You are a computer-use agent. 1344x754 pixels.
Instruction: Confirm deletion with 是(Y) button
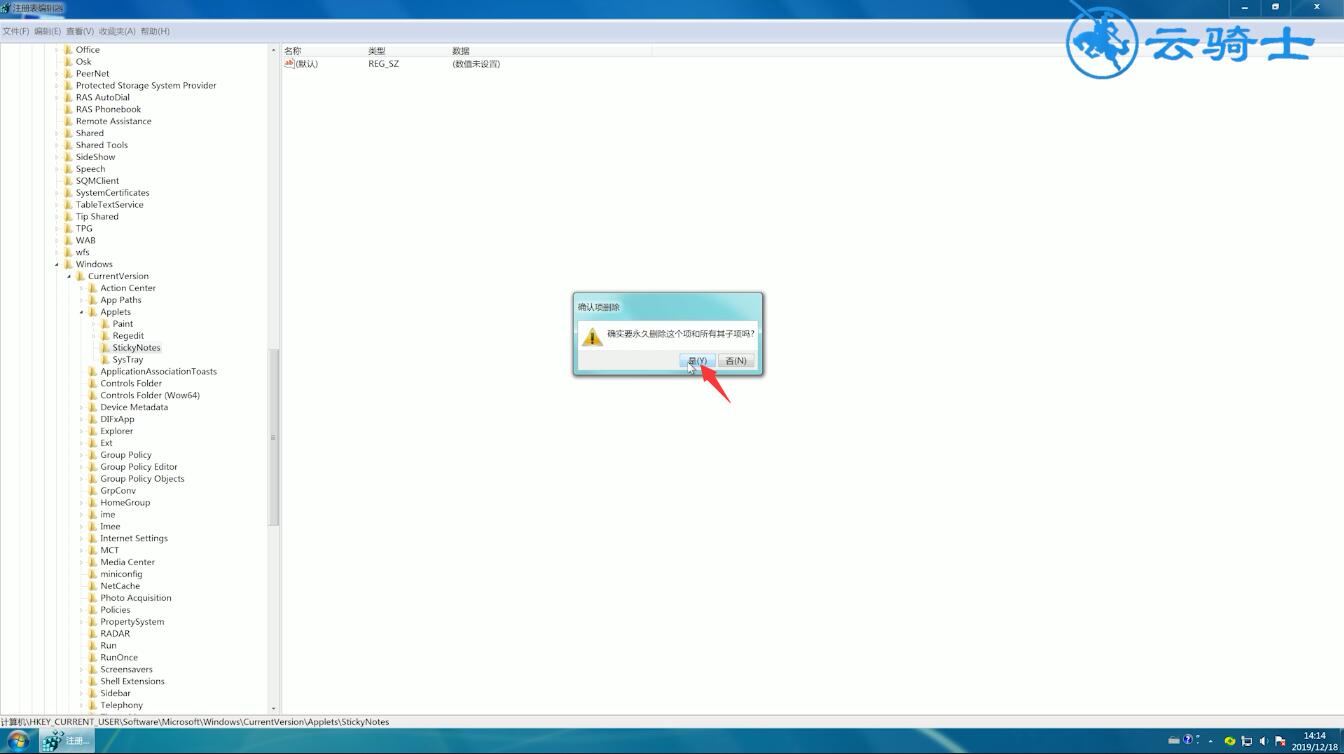(x=697, y=361)
